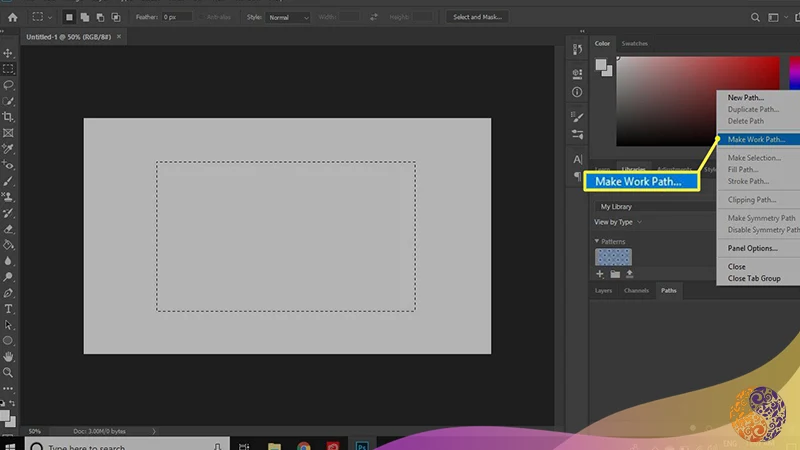The width and height of the screenshot is (800, 450).
Task: Select the Pen tool
Action: 9,293
